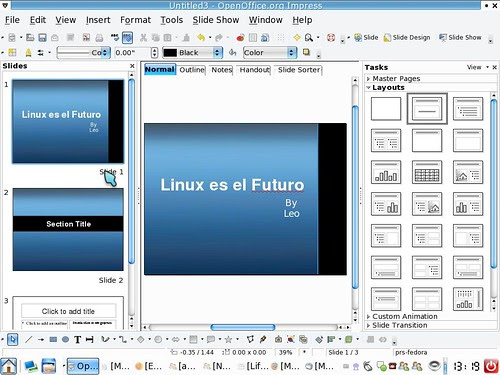Select the Line drawing tool
Screen dimensions: 500x375
tap(29, 340)
